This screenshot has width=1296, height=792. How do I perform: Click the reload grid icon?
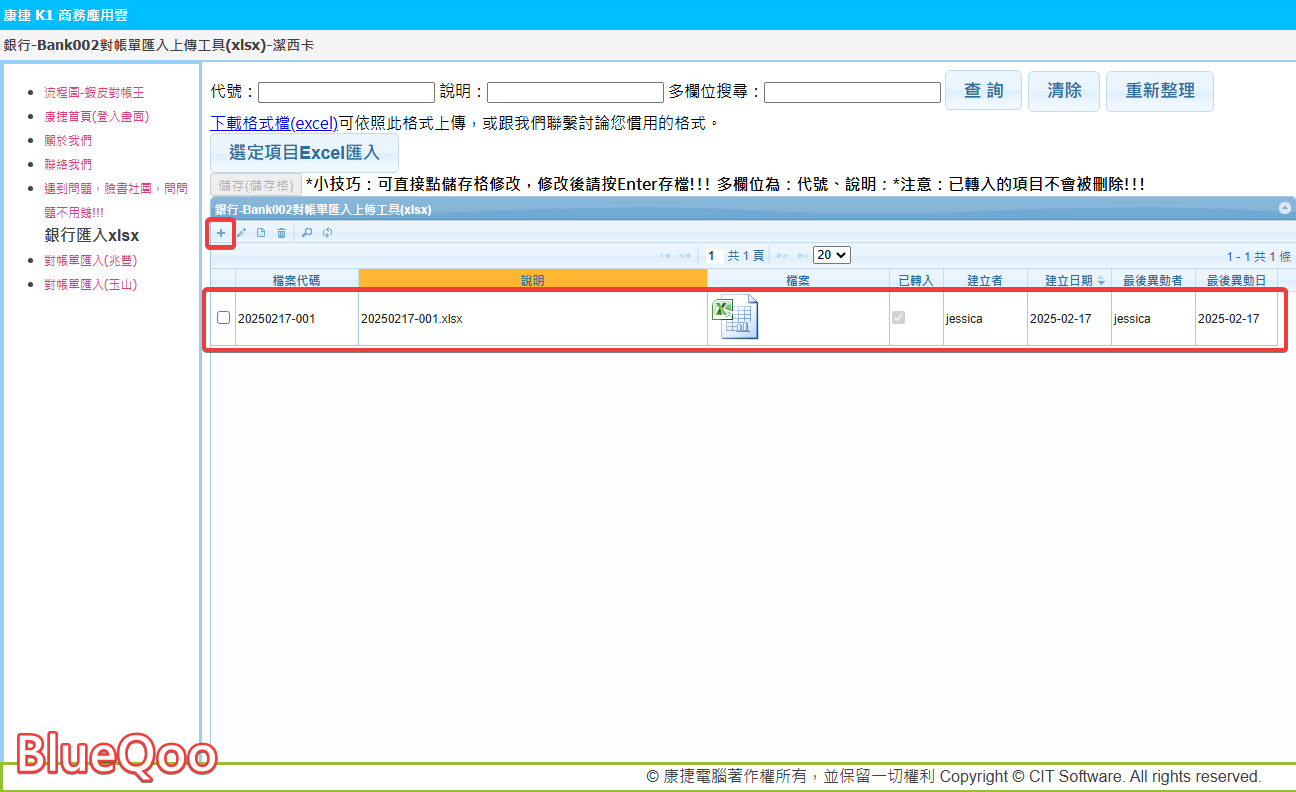click(x=327, y=233)
